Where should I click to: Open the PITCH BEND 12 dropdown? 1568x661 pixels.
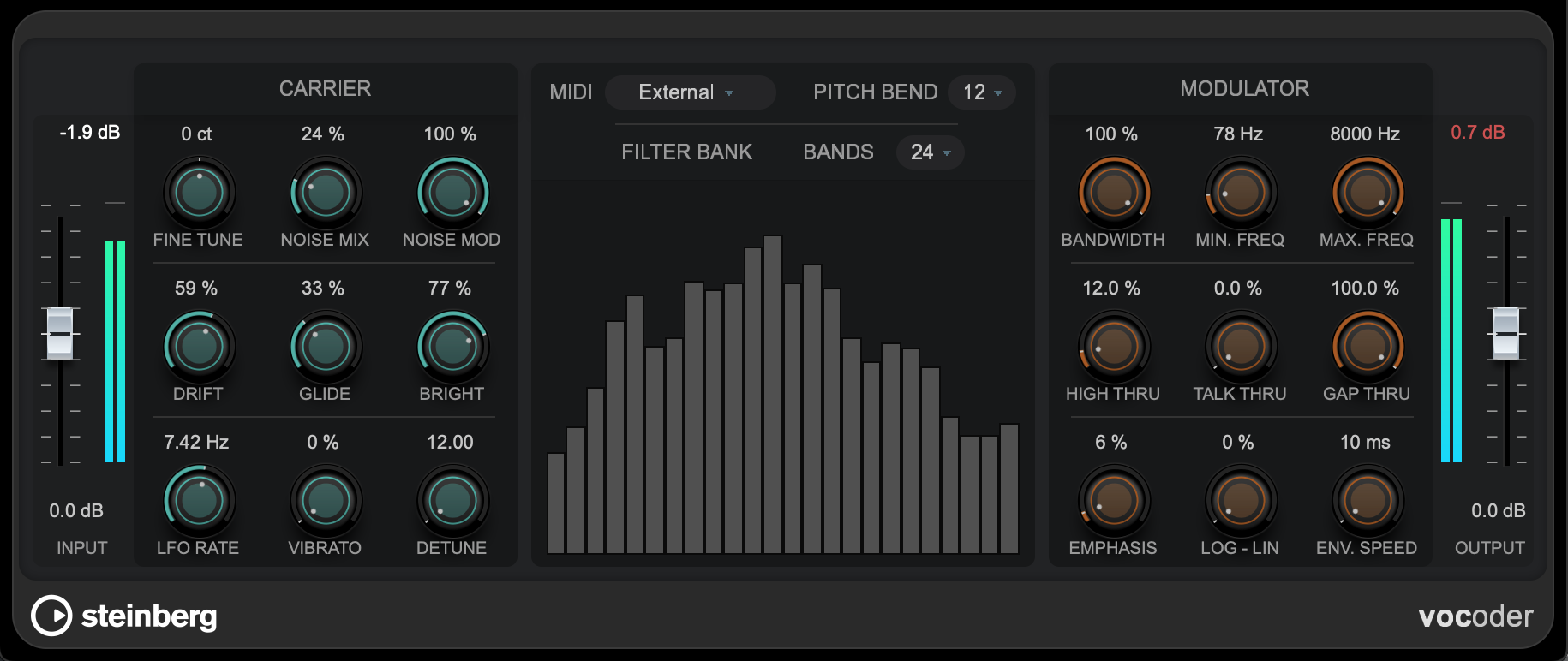point(982,92)
